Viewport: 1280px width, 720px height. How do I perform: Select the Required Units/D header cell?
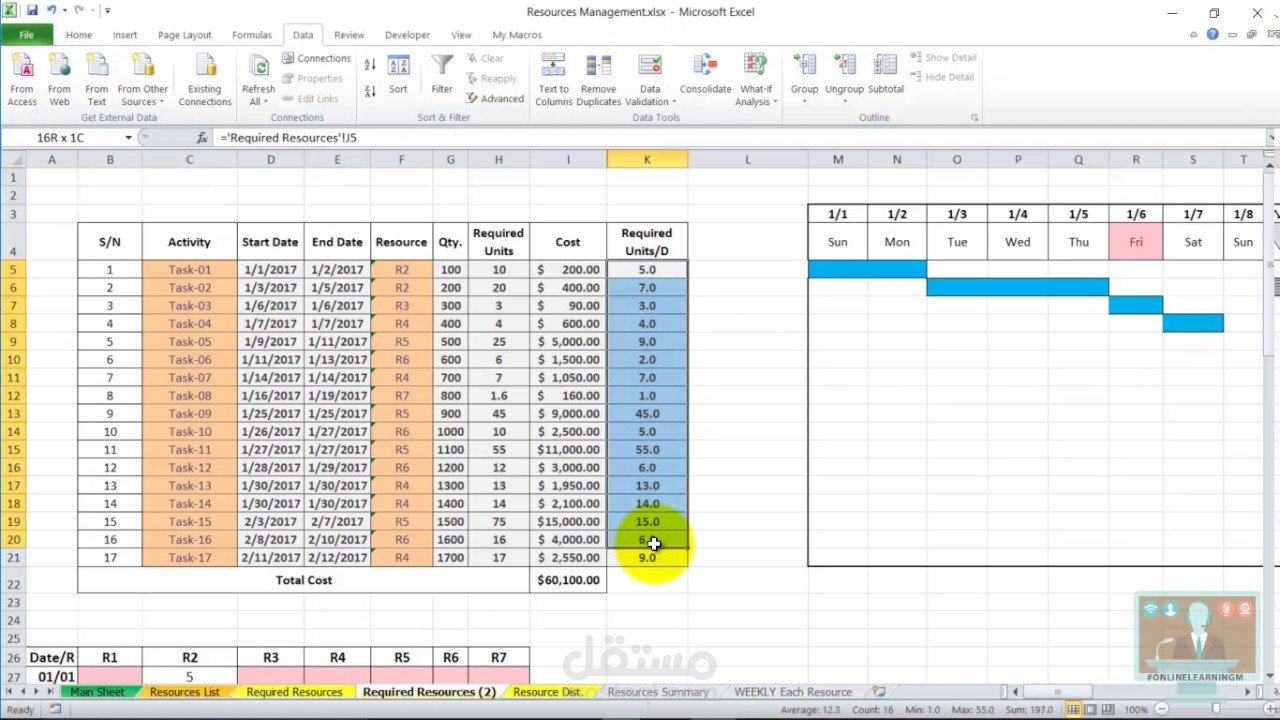pos(647,242)
